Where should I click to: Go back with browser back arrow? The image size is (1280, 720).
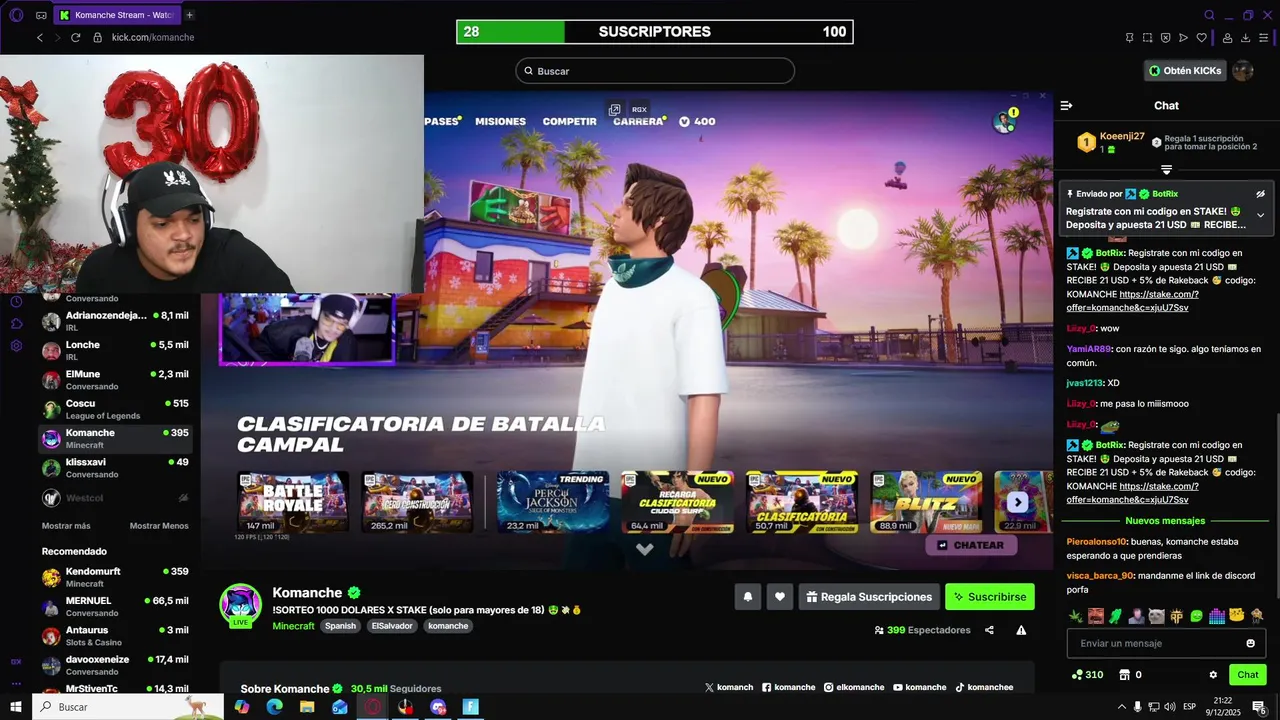[x=40, y=37]
